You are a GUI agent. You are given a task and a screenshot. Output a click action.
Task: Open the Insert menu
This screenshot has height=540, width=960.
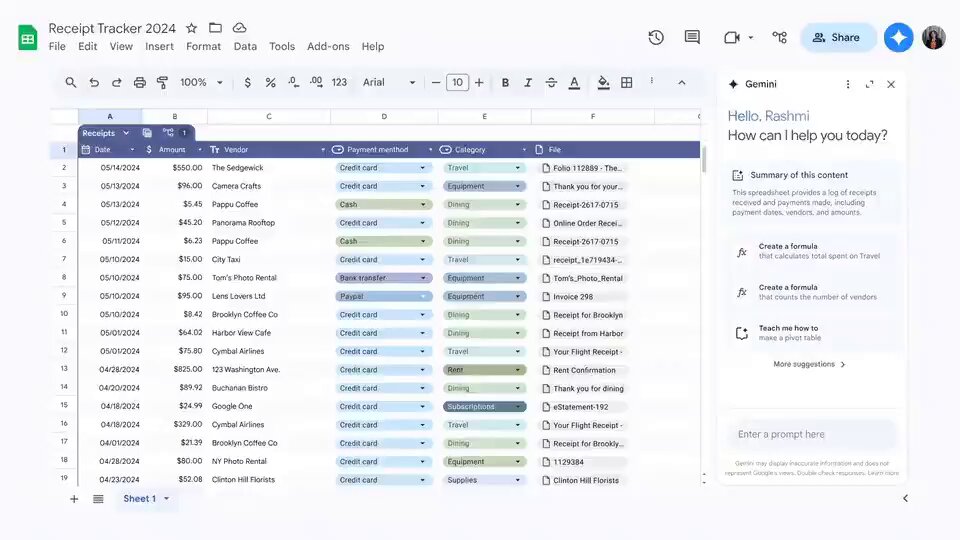(x=159, y=47)
